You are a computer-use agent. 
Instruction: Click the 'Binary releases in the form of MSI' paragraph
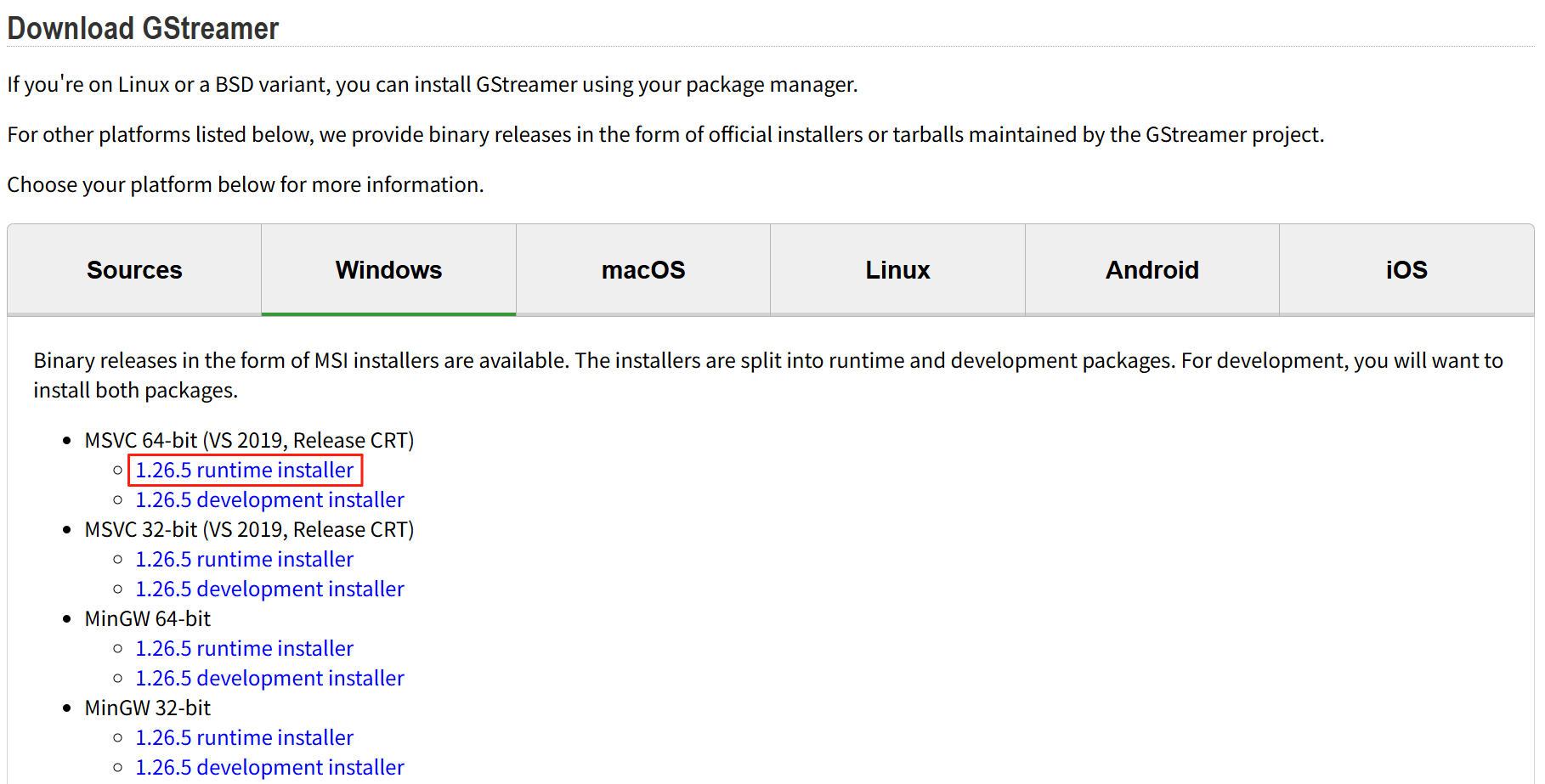768,375
